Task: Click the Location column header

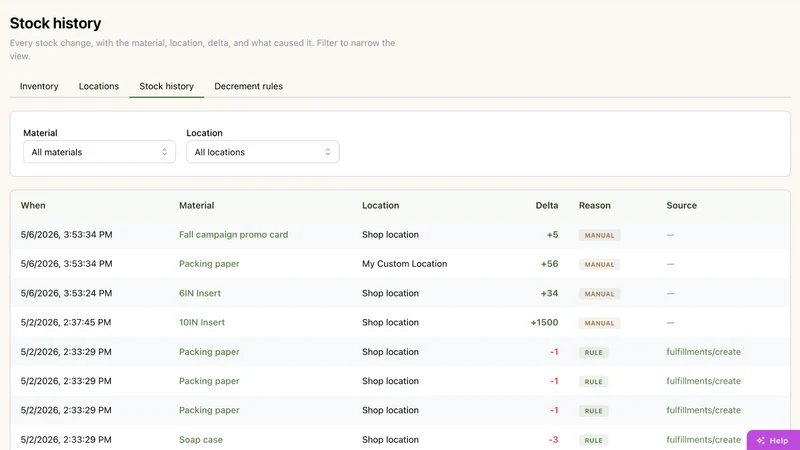Action: (381, 206)
